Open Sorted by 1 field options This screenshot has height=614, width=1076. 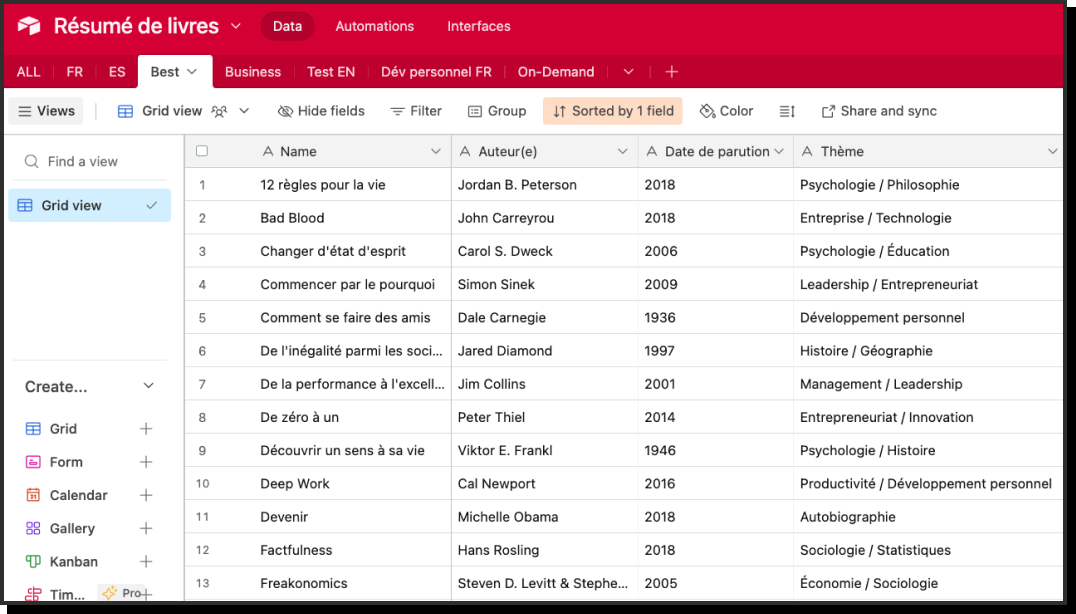tap(613, 111)
